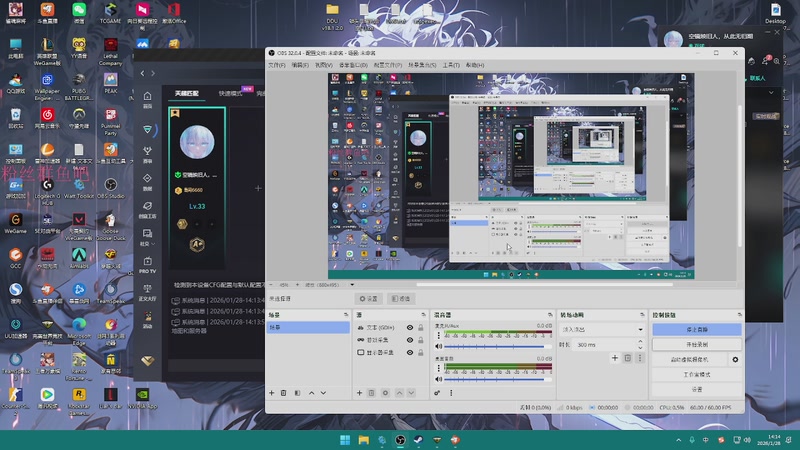Image resolution: width=800 pixels, height=450 pixels.
Task: Open the 工具(T) menu
Action: [x=451, y=65]
